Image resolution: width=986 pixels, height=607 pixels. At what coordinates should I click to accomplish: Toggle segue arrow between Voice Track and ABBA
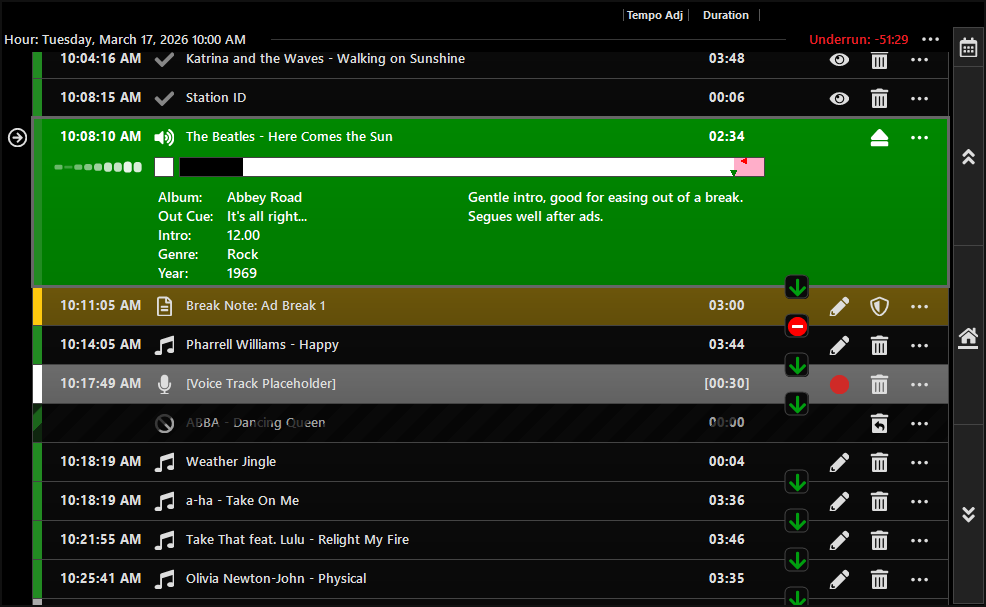coord(797,404)
